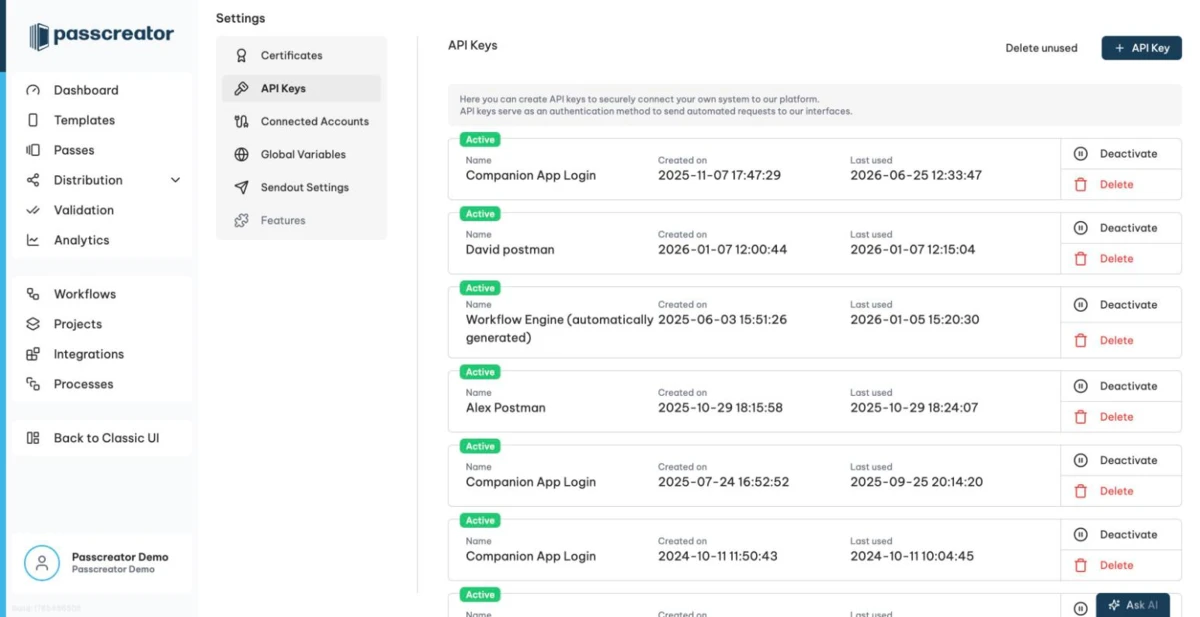This screenshot has height=617, width=1200.
Task: Click the + API Key button
Action: [1141, 48]
